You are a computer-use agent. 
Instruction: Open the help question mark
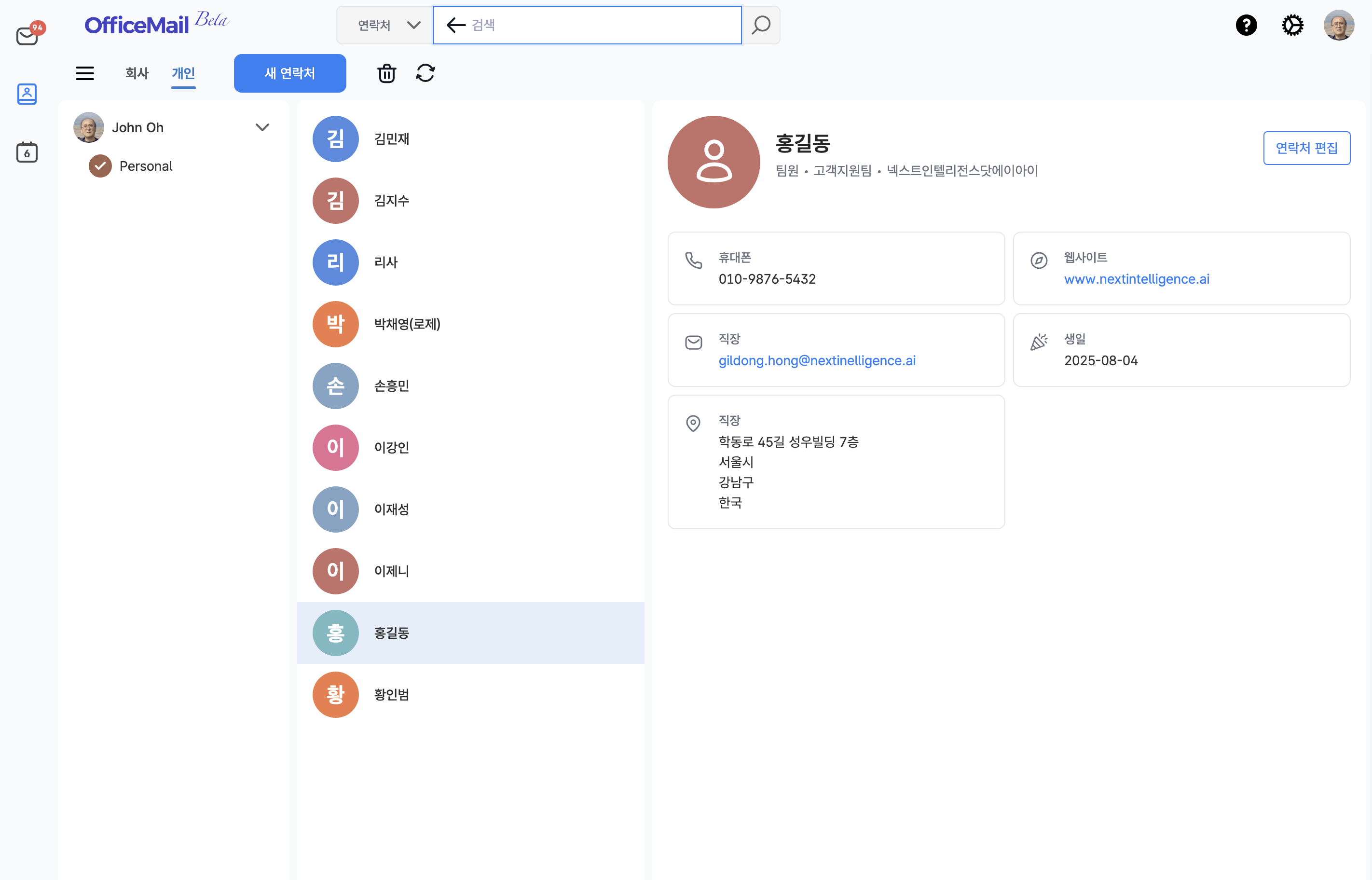coord(1246,25)
